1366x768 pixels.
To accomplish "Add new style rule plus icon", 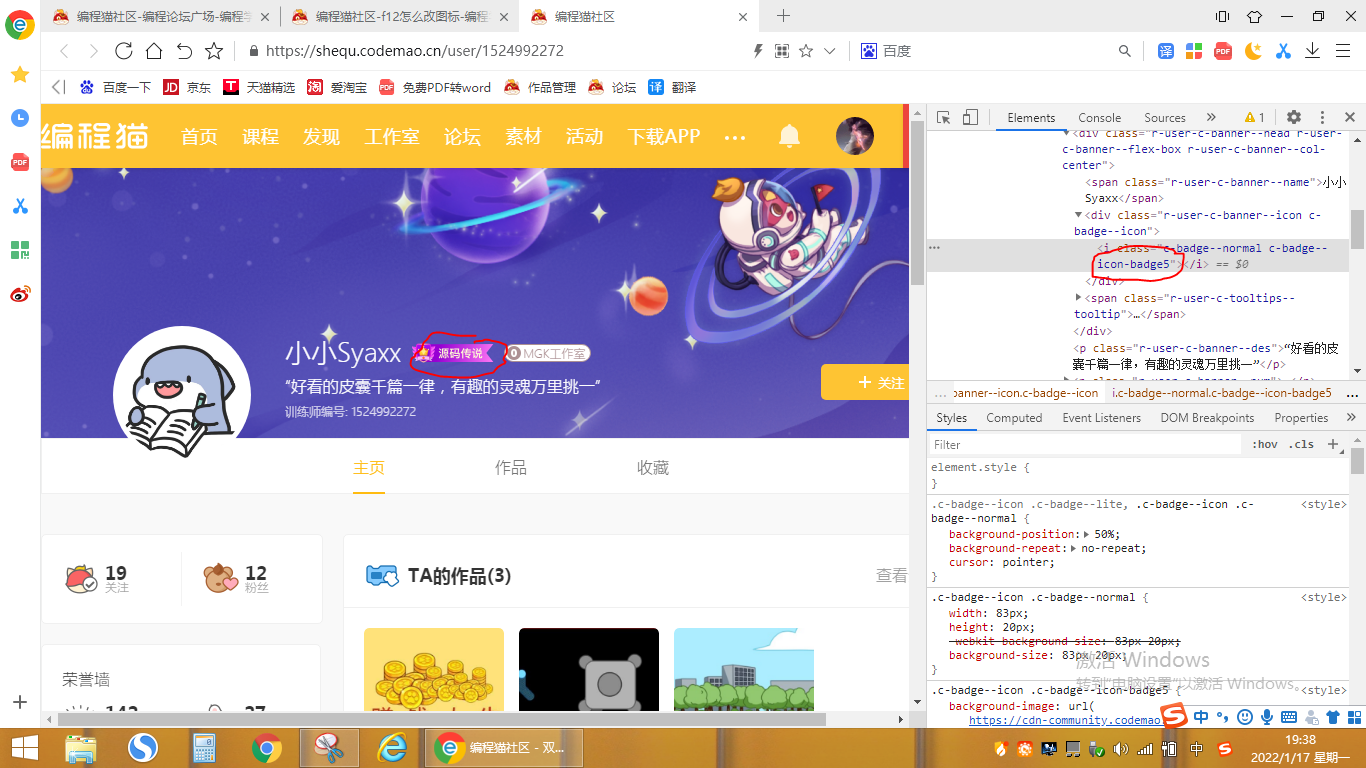I will pyautogui.click(x=1332, y=444).
